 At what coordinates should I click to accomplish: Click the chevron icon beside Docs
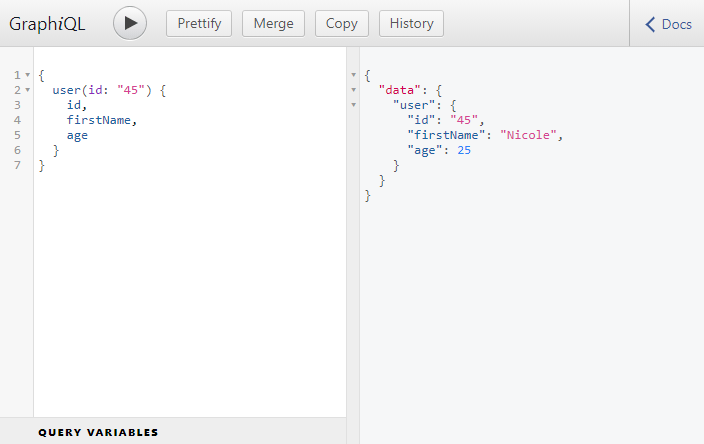coord(650,24)
